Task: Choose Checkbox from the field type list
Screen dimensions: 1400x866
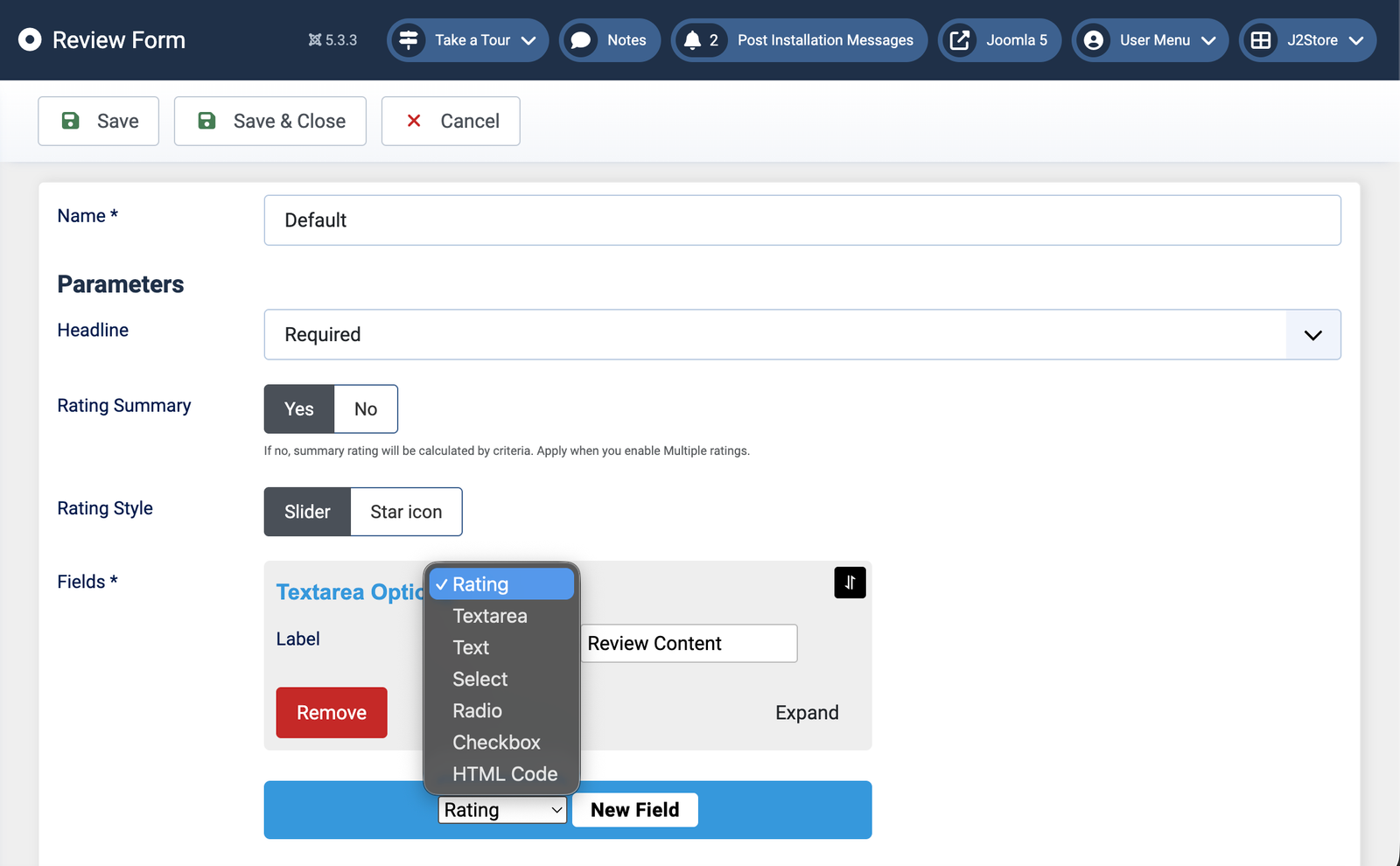Action: (496, 743)
